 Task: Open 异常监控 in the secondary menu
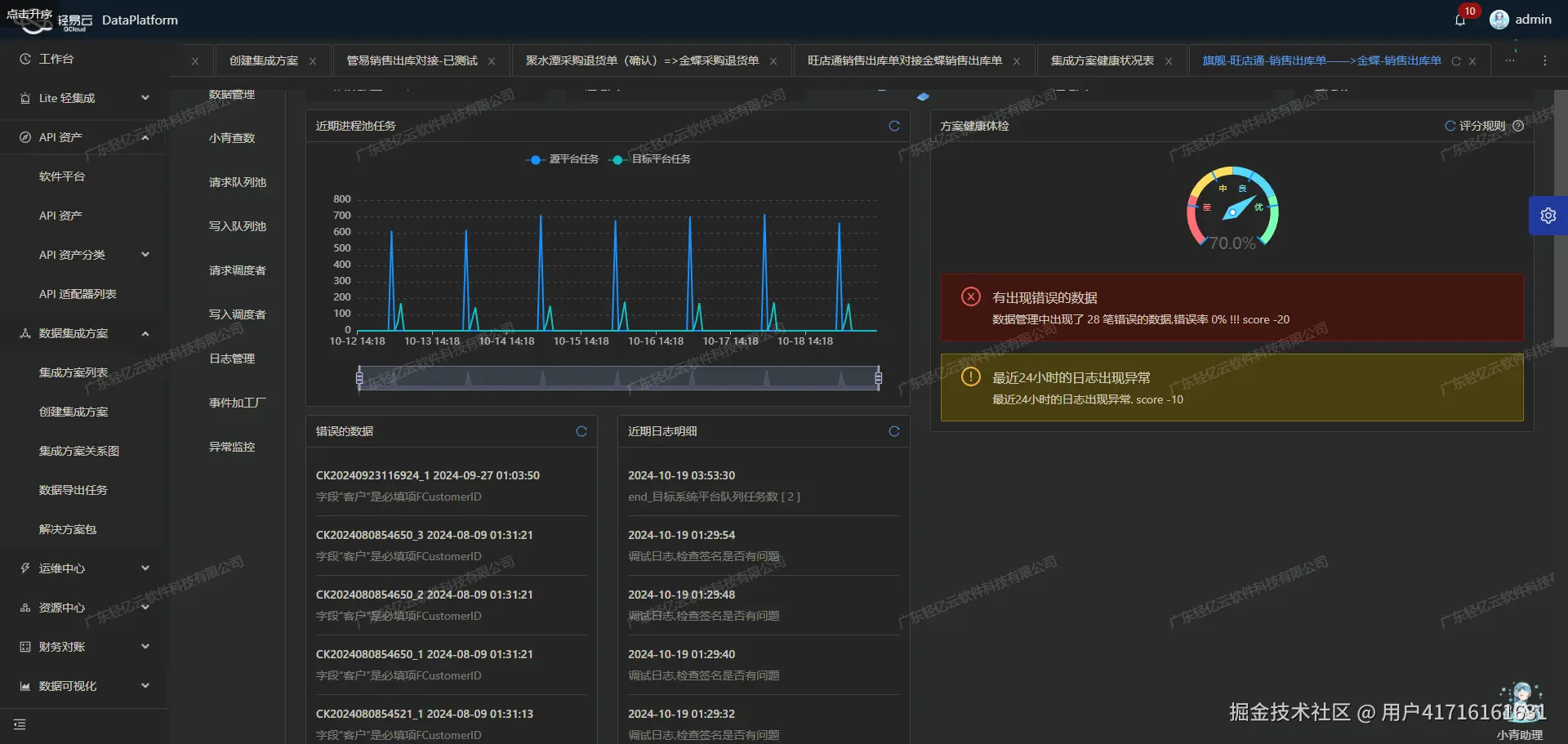[232, 447]
